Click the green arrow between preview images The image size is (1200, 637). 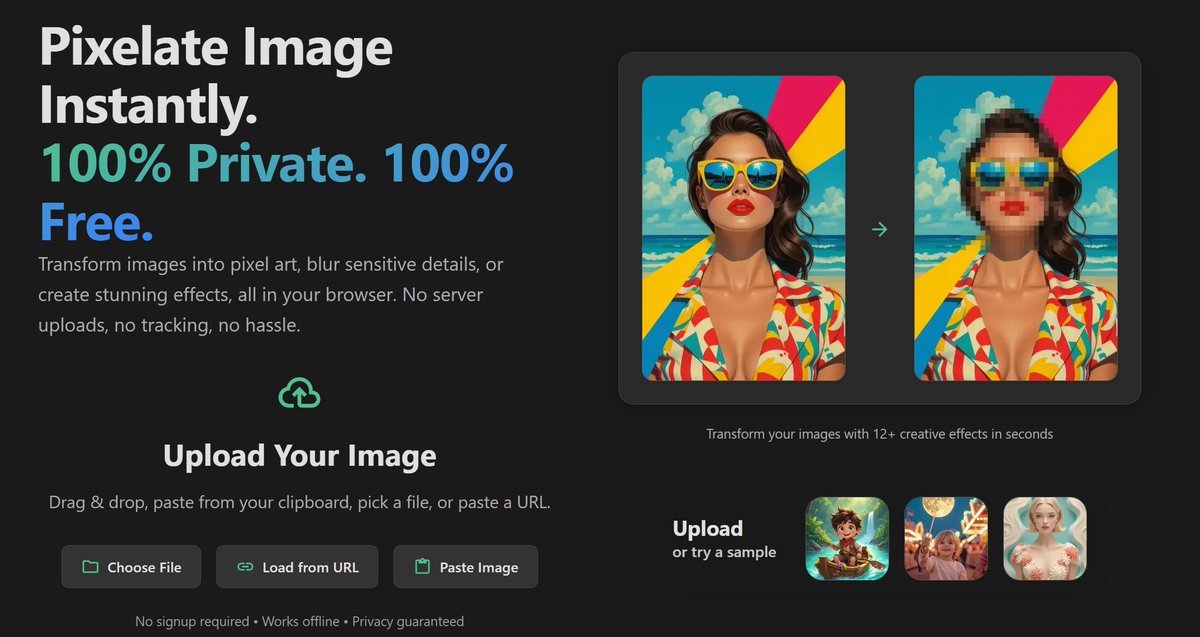(x=880, y=230)
